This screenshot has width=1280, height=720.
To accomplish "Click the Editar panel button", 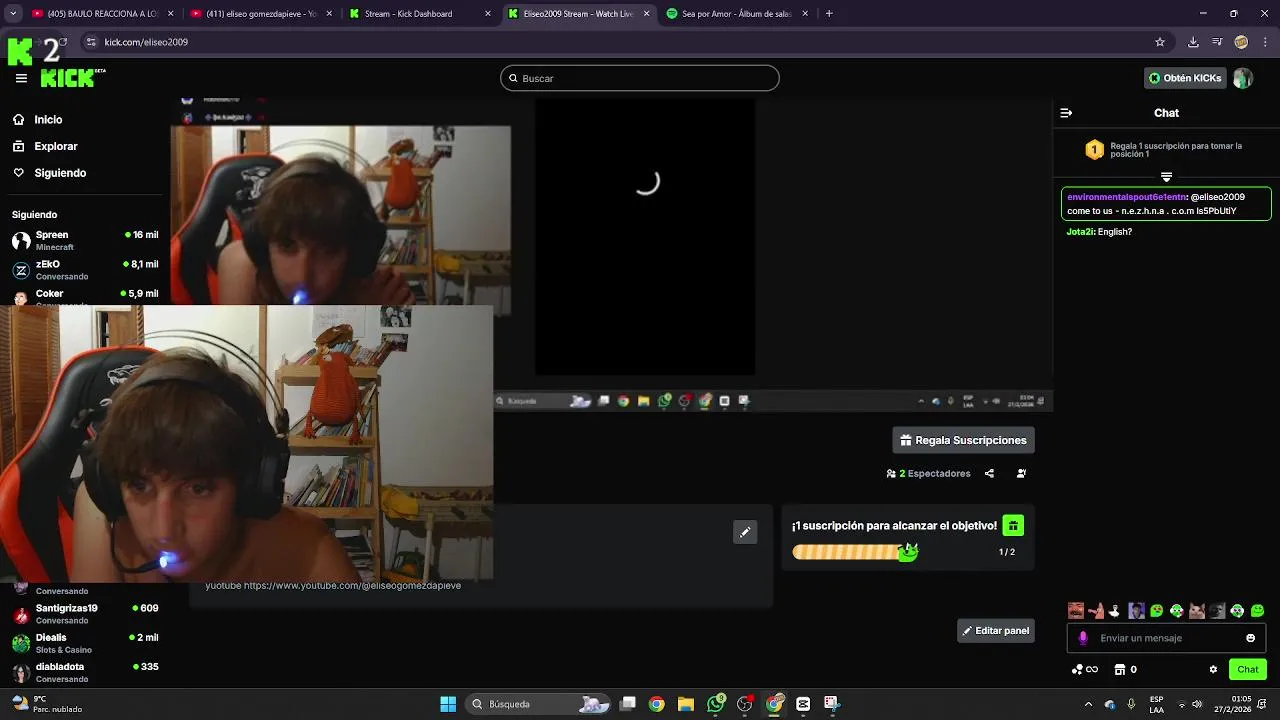I will pos(995,631).
